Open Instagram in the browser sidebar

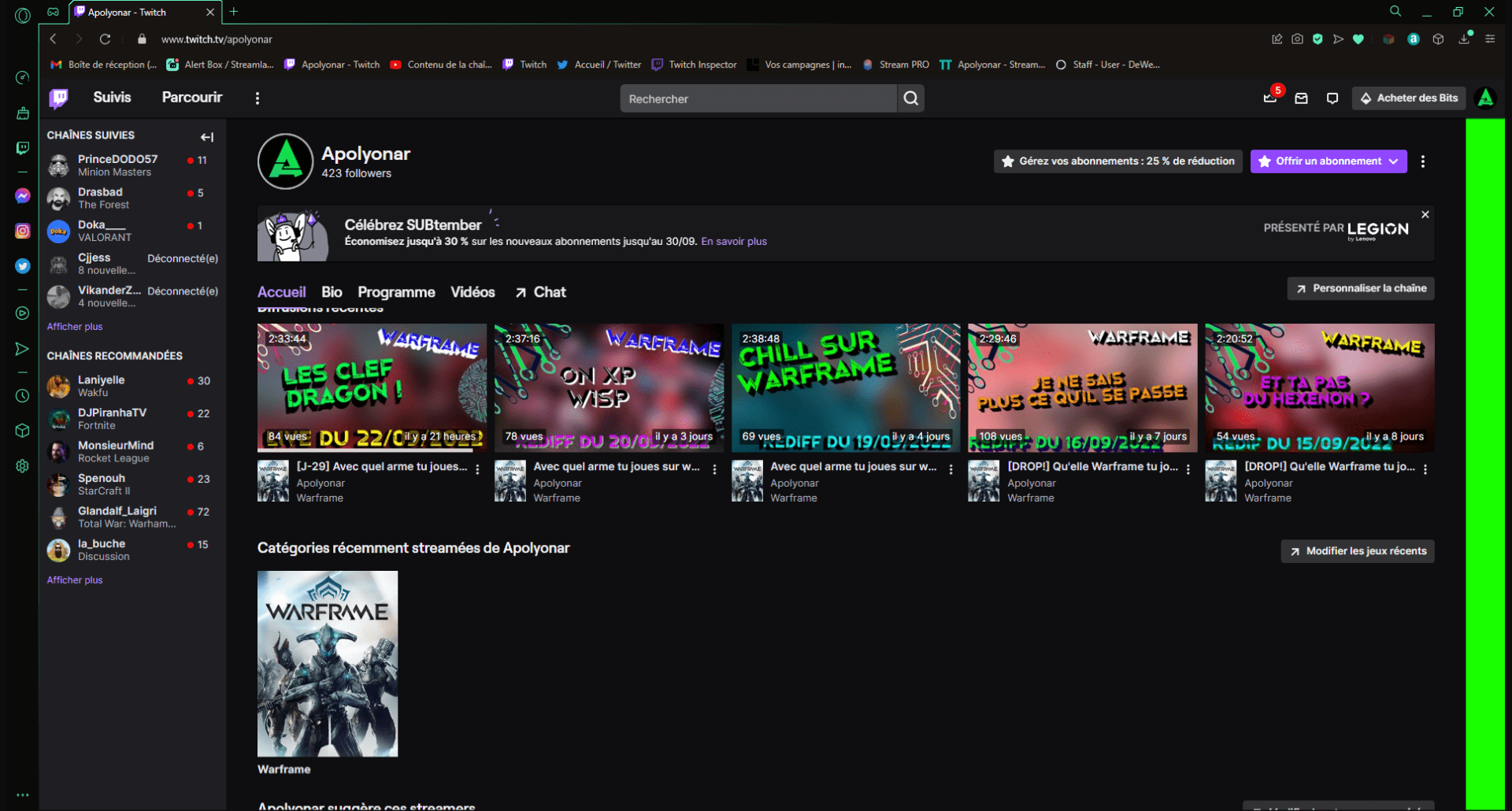point(23,231)
